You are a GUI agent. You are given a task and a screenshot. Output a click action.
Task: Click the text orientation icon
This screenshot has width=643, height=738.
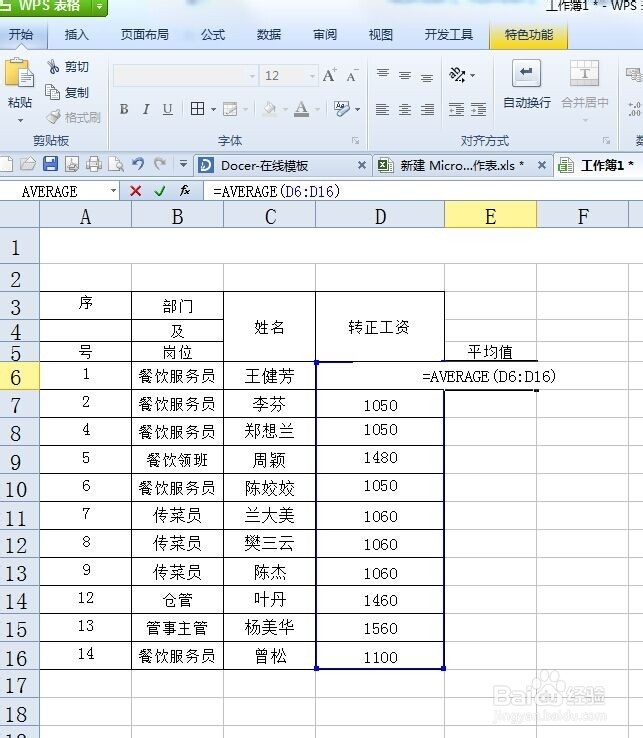coord(457,74)
